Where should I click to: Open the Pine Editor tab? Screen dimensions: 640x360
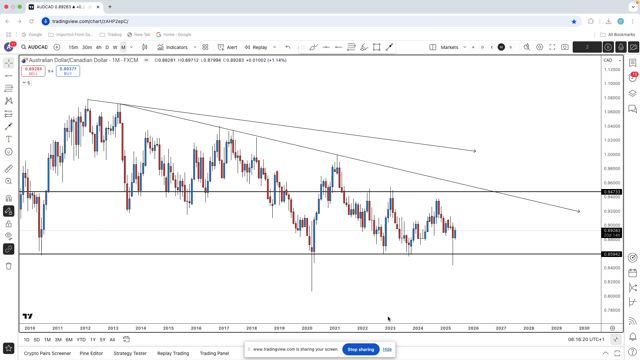(91, 353)
